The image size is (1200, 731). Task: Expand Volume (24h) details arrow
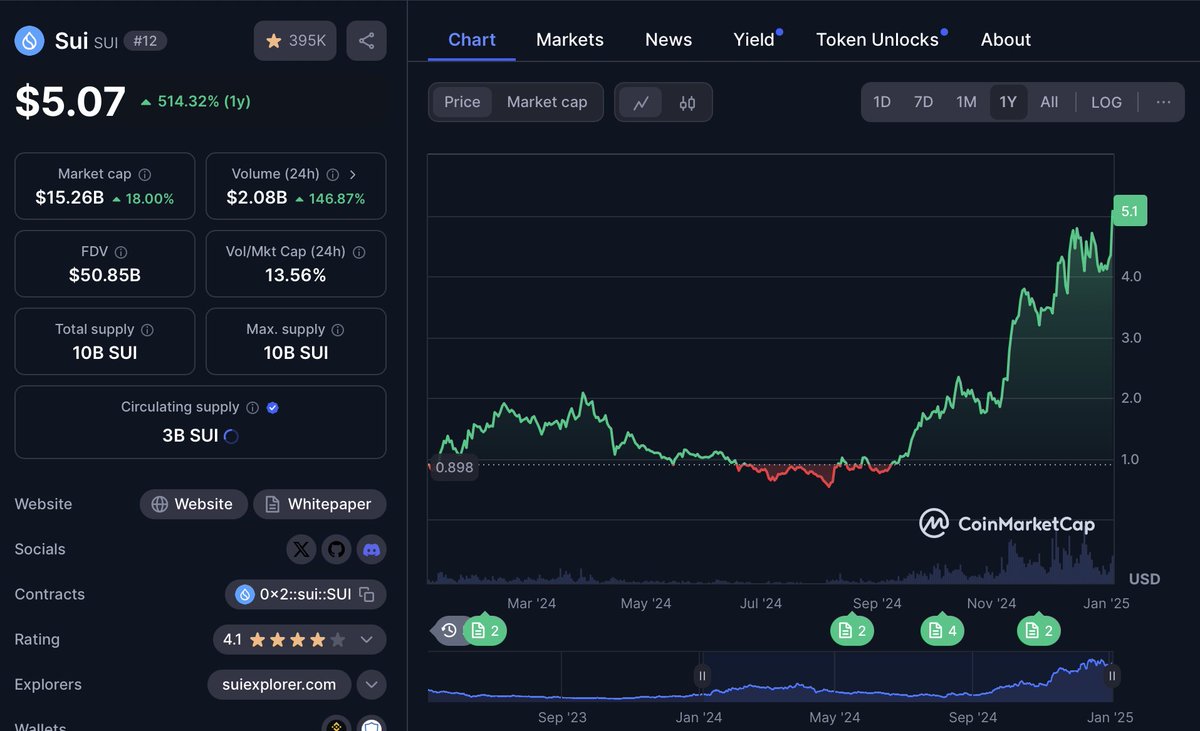click(352, 174)
